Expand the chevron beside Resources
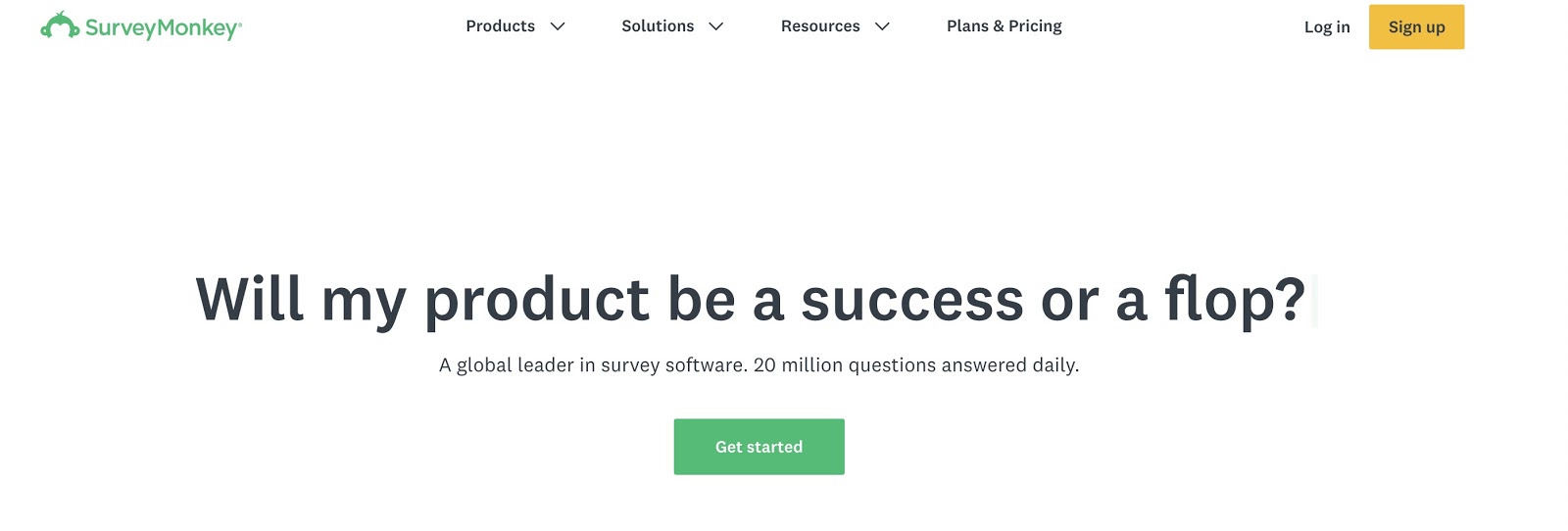Image resolution: width=1568 pixels, height=531 pixels. pyautogui.click(x=882, y=26)
